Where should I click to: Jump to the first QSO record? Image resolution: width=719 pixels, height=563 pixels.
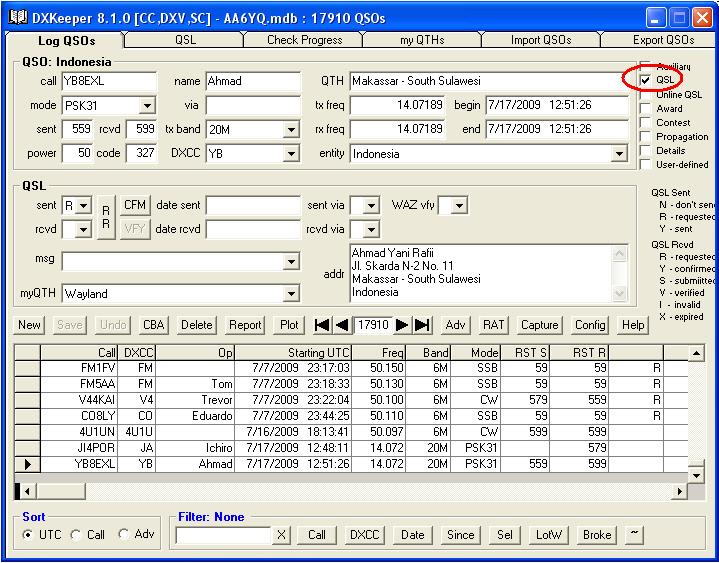(322, 325)
